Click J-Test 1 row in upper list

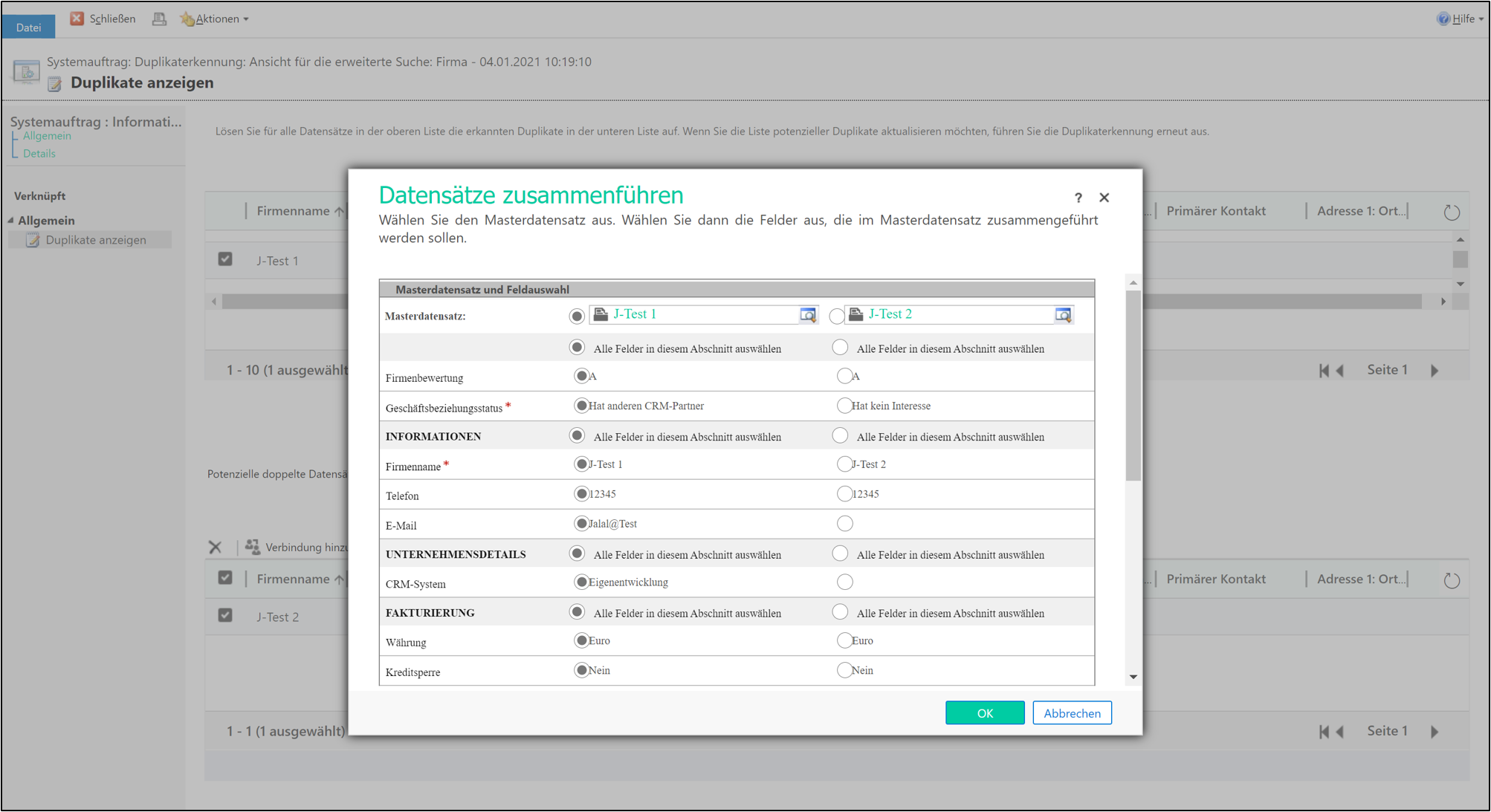277,261
